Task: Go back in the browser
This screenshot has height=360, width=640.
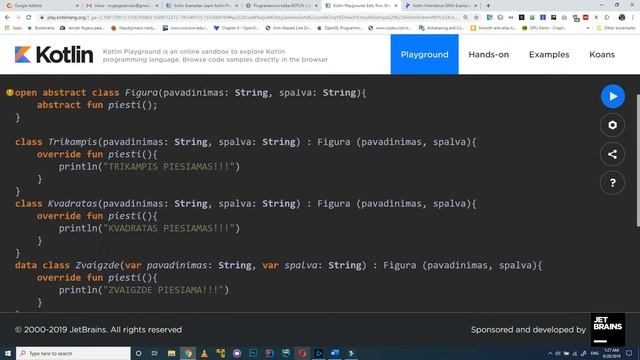Action: (x=7, y=18)
